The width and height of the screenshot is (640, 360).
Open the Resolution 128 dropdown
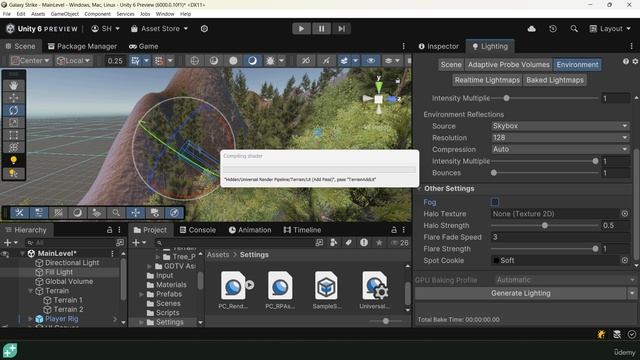(560, 138)
